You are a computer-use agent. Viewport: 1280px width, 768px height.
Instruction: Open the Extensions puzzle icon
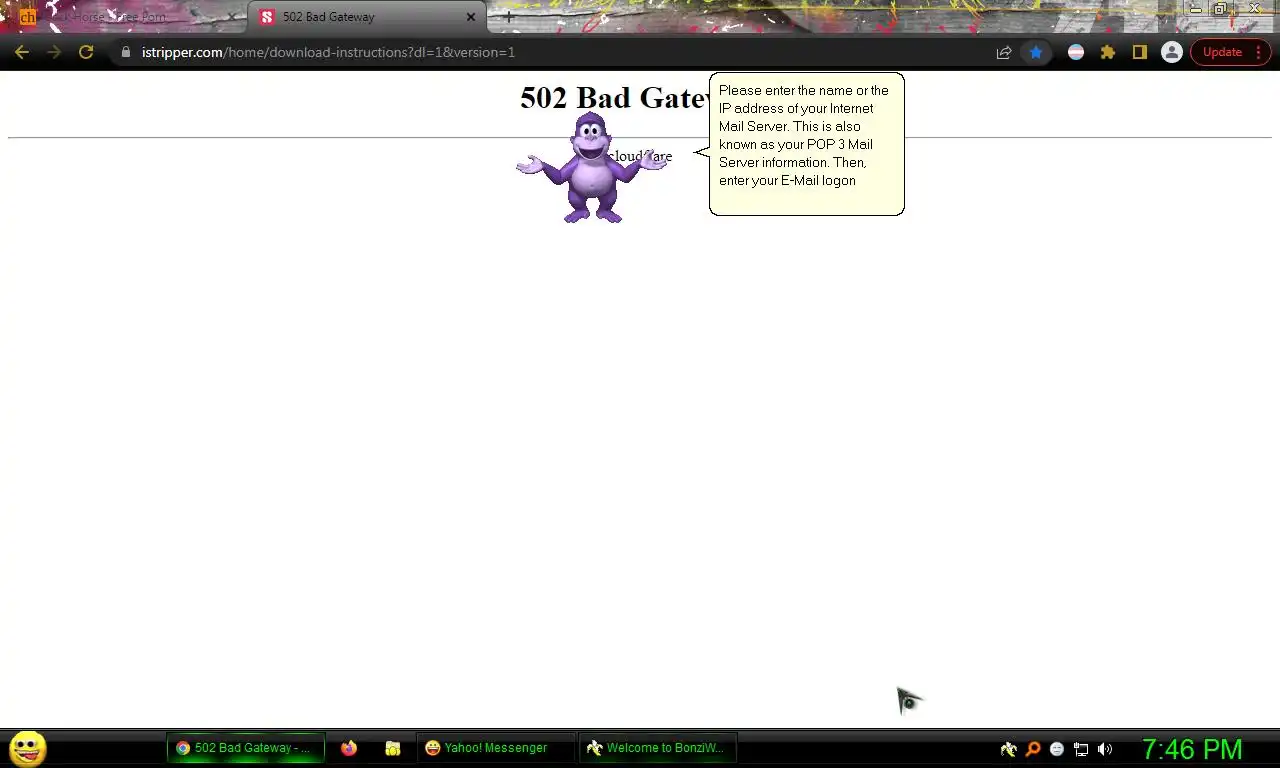tap(1108, 52)
